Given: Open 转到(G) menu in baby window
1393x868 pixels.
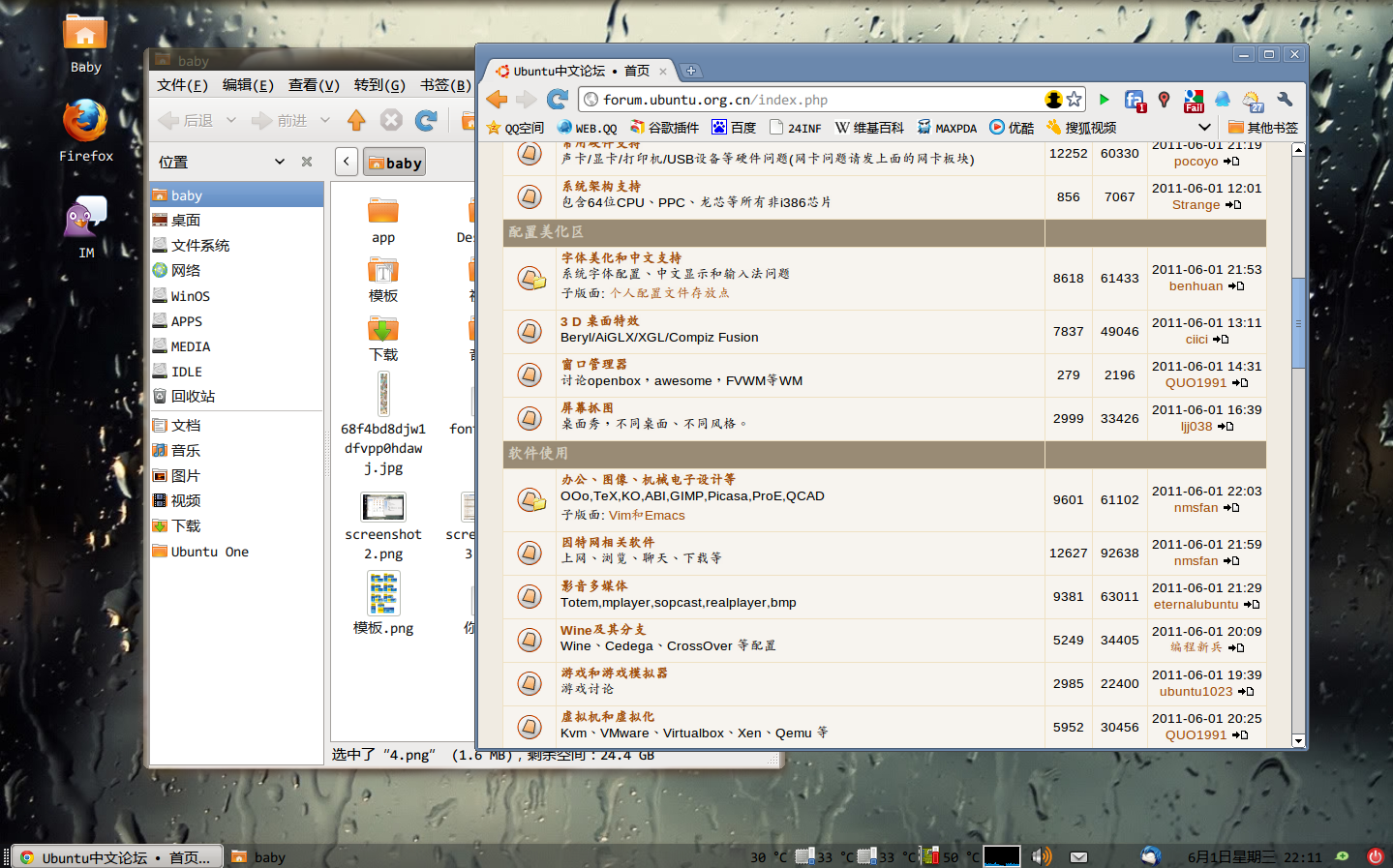Looking at the screenshot, I should point(379,85).
